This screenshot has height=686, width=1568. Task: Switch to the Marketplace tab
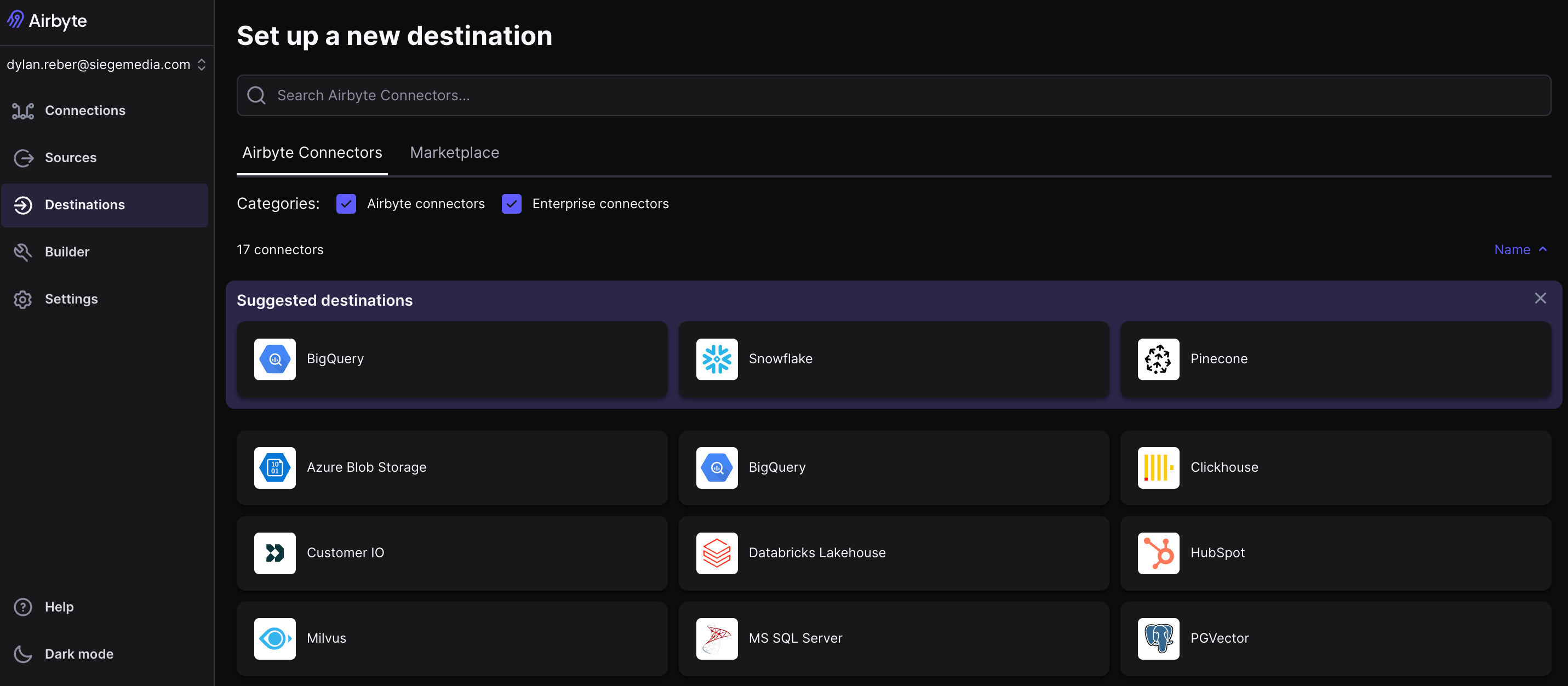[454, 153]
